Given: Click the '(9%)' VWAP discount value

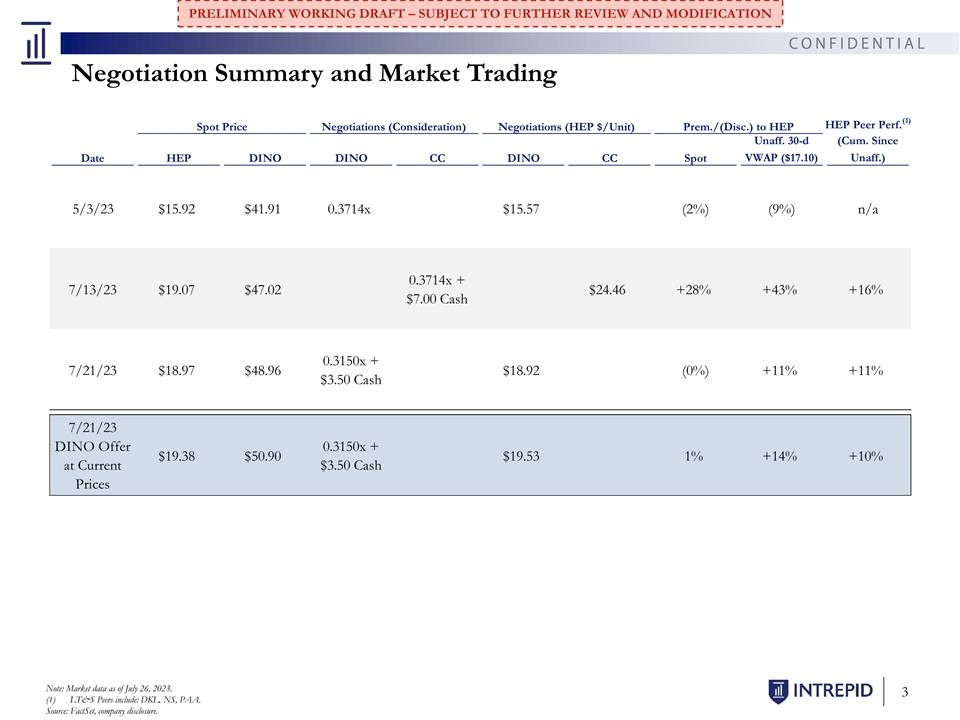Looking at the screenshot, I should click(781, 209).
